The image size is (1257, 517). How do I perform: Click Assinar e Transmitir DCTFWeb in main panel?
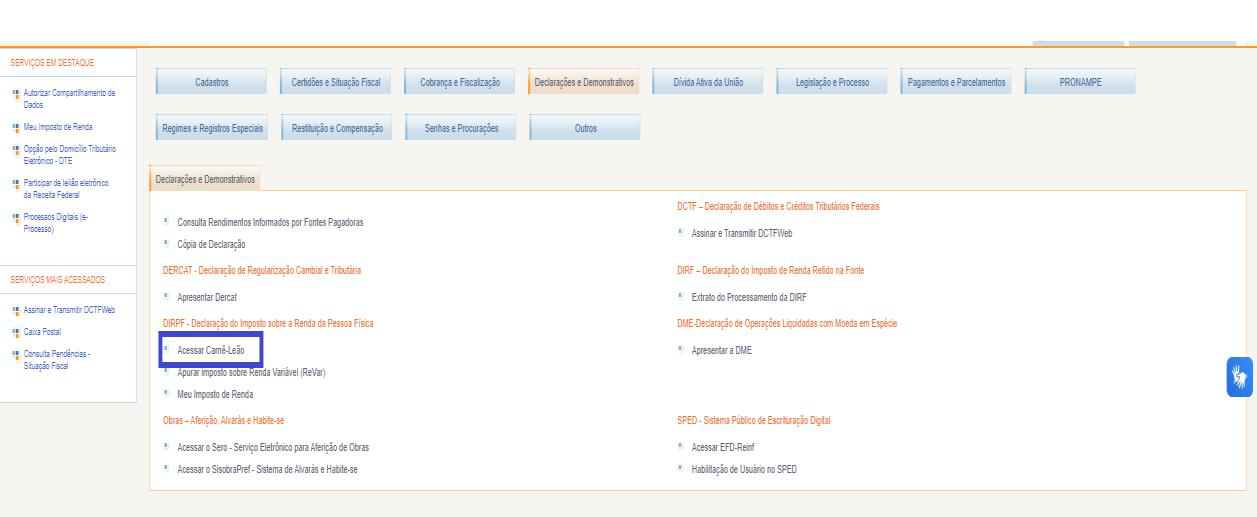[x=742, y=233]
